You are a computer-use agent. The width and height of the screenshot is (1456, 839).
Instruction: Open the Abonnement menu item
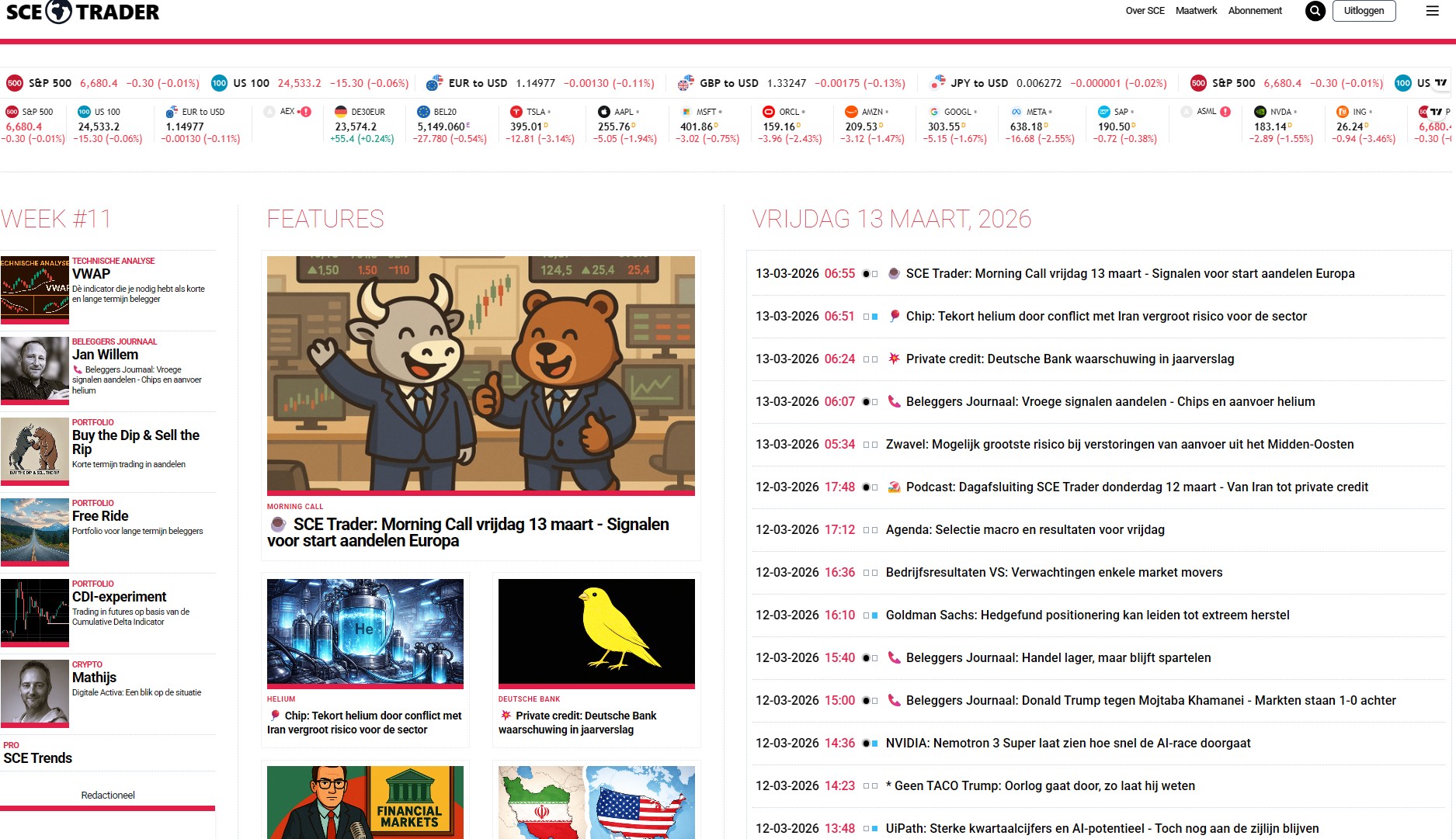(1255, 11)
